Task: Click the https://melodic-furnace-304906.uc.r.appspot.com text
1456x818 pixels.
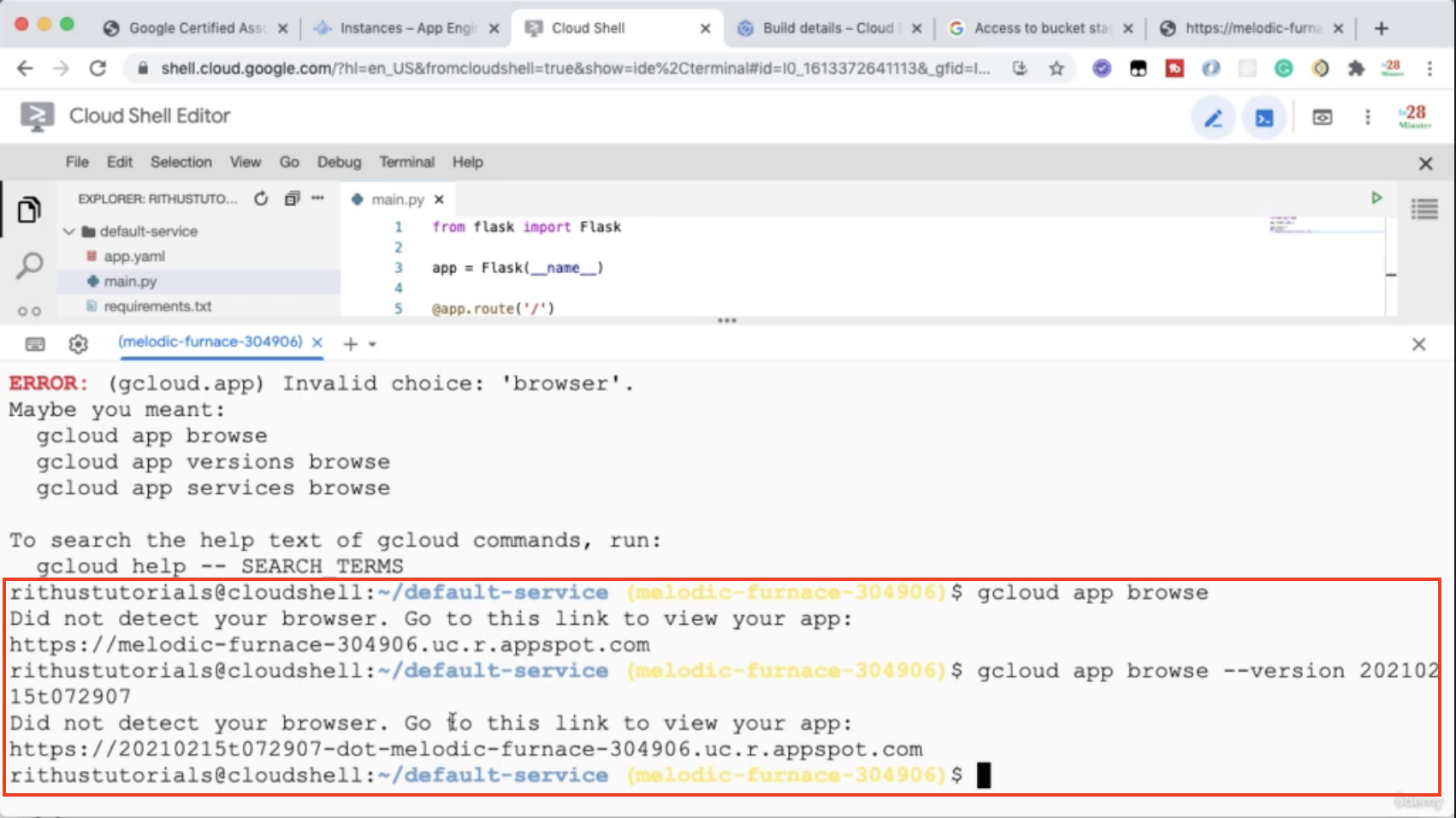Action: [329, 644]
